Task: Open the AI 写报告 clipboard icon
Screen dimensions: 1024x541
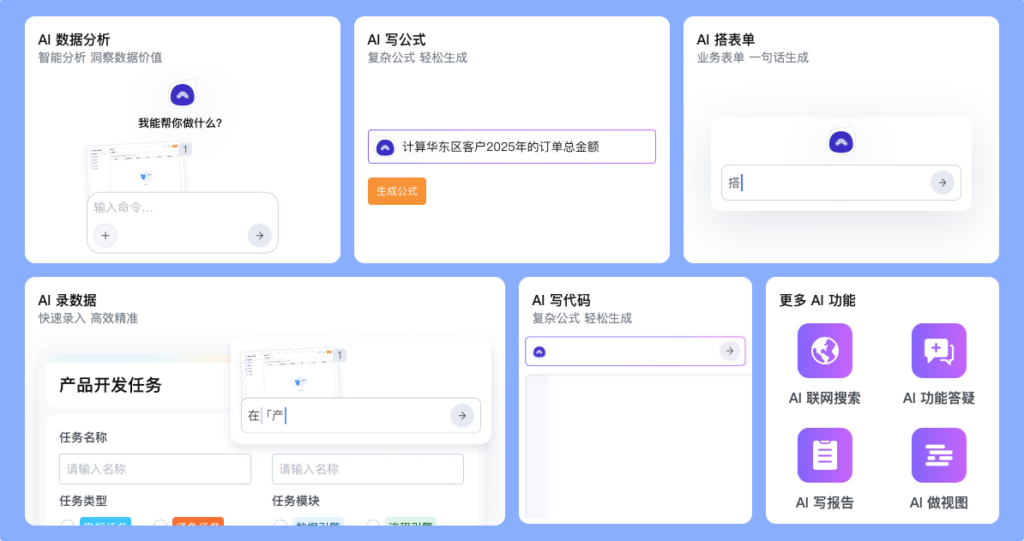Action: (825, 455)
